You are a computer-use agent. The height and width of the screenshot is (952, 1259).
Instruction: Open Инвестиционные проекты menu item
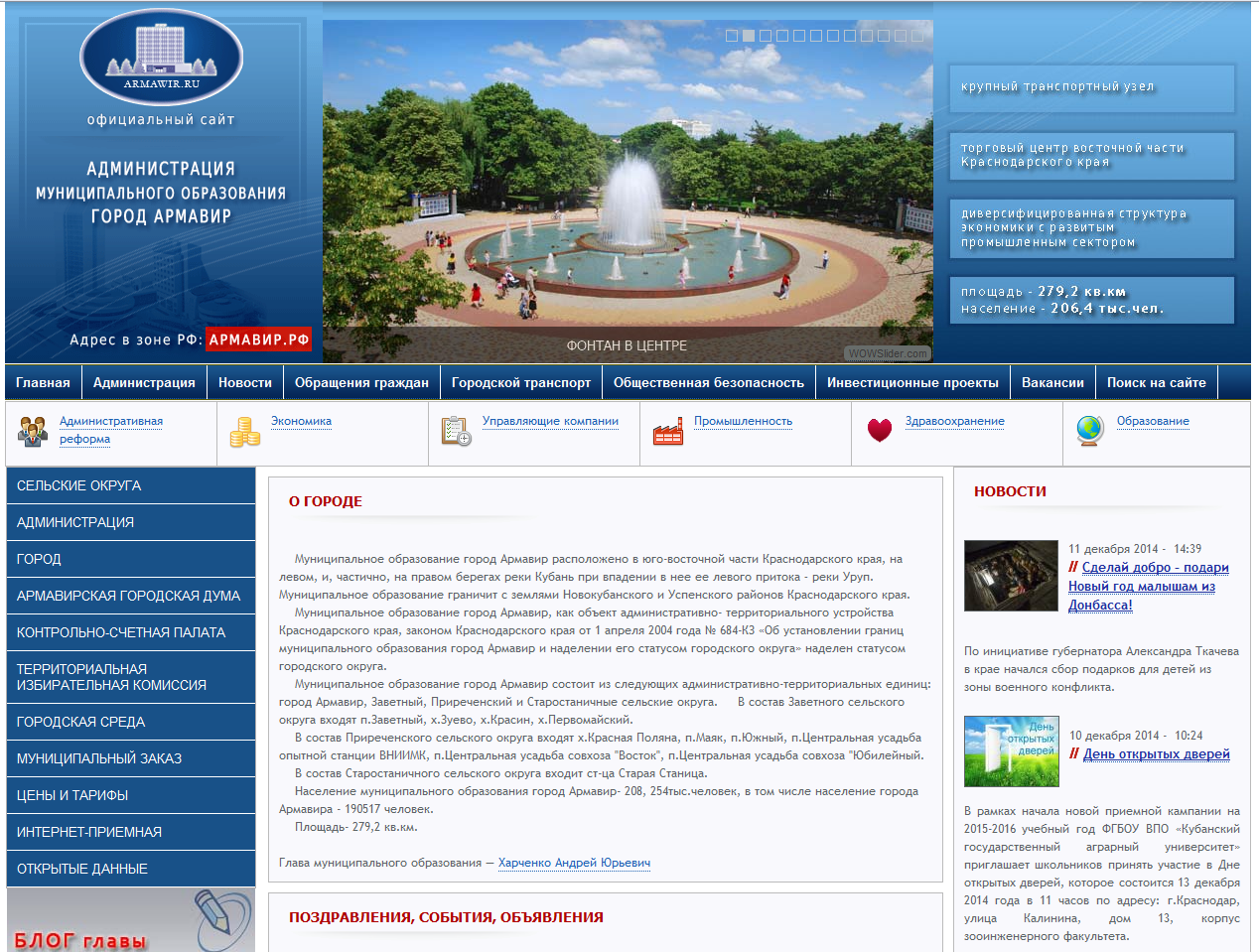912,382
